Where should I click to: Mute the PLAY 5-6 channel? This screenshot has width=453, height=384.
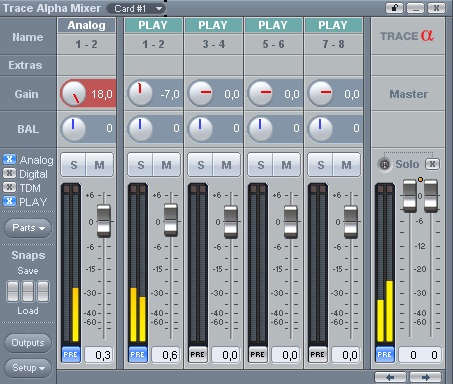coord(287,165)
